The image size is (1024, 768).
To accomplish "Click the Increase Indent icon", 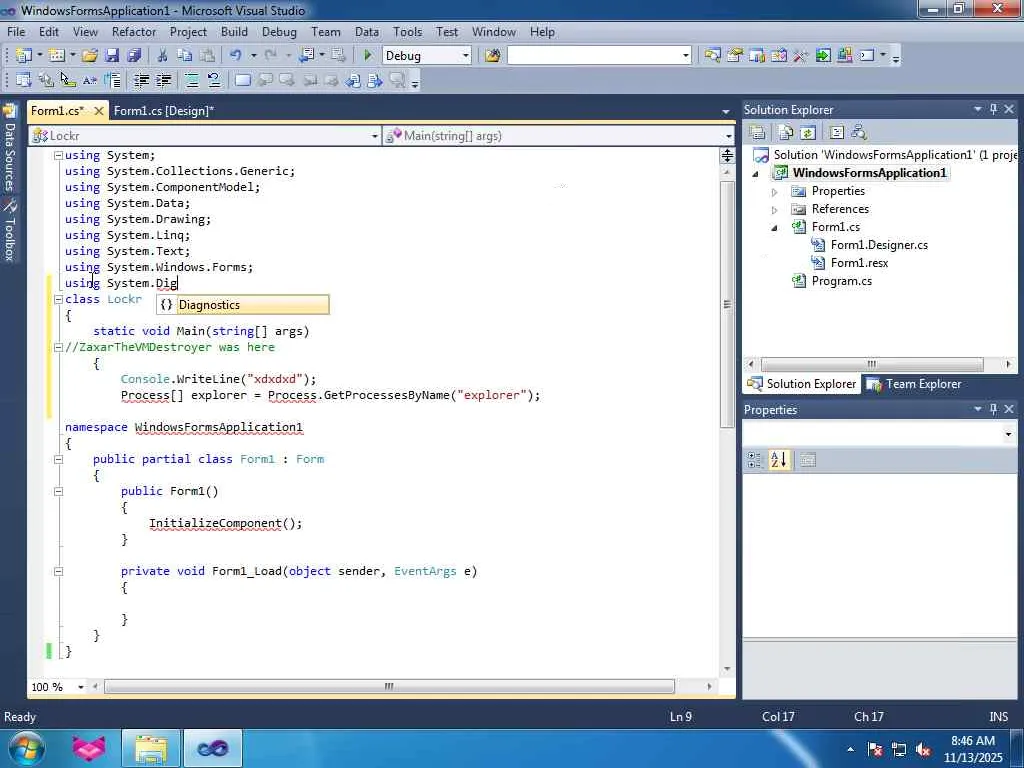I will (x=163, y=80).
